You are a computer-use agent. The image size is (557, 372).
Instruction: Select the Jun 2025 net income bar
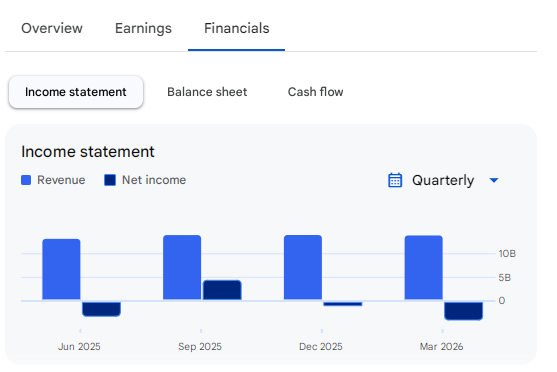(x=101, y=309)
